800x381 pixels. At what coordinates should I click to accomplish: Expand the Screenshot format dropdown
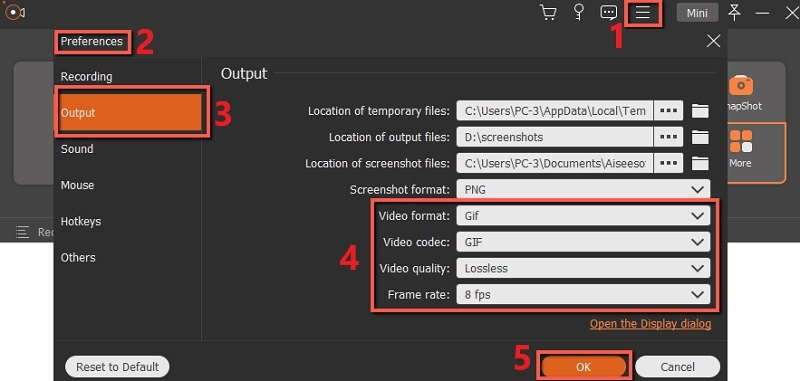point(583,190)
